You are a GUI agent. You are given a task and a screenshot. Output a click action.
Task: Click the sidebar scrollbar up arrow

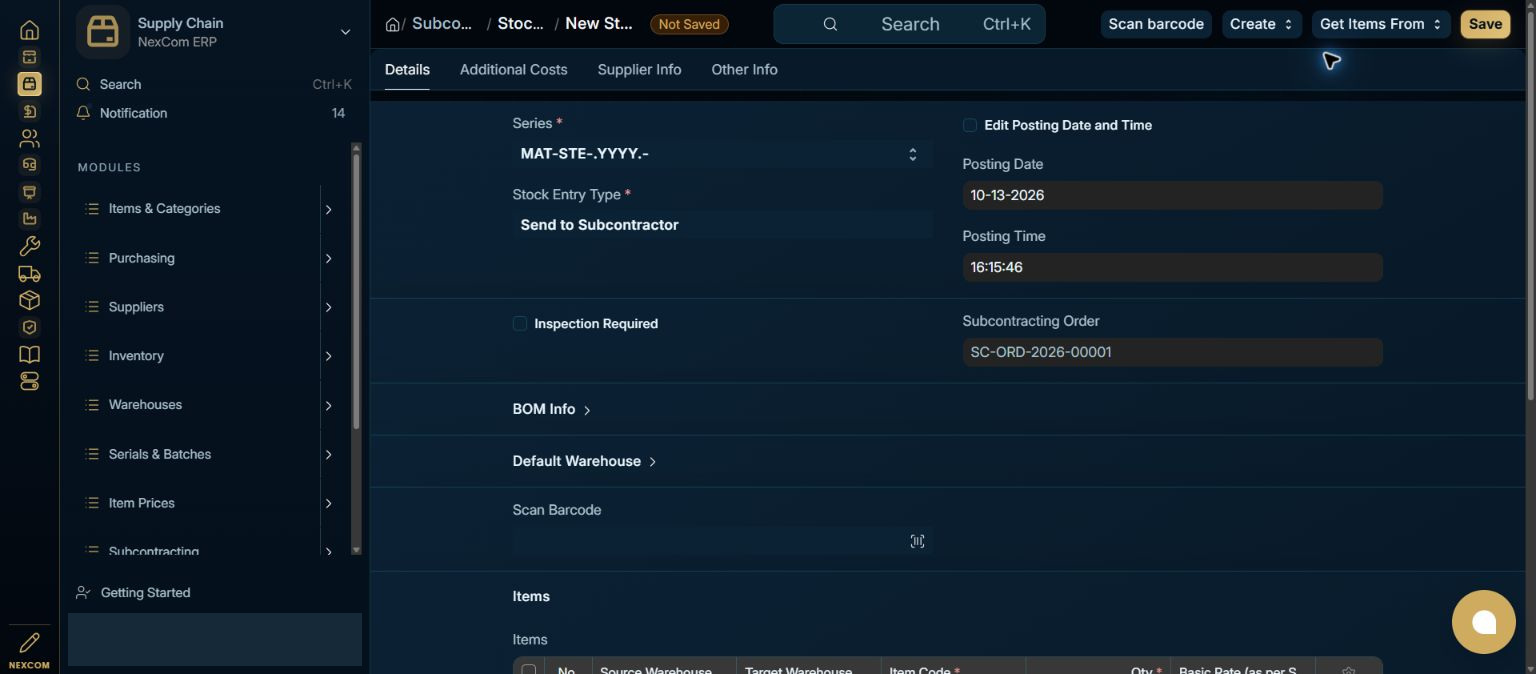356,148
